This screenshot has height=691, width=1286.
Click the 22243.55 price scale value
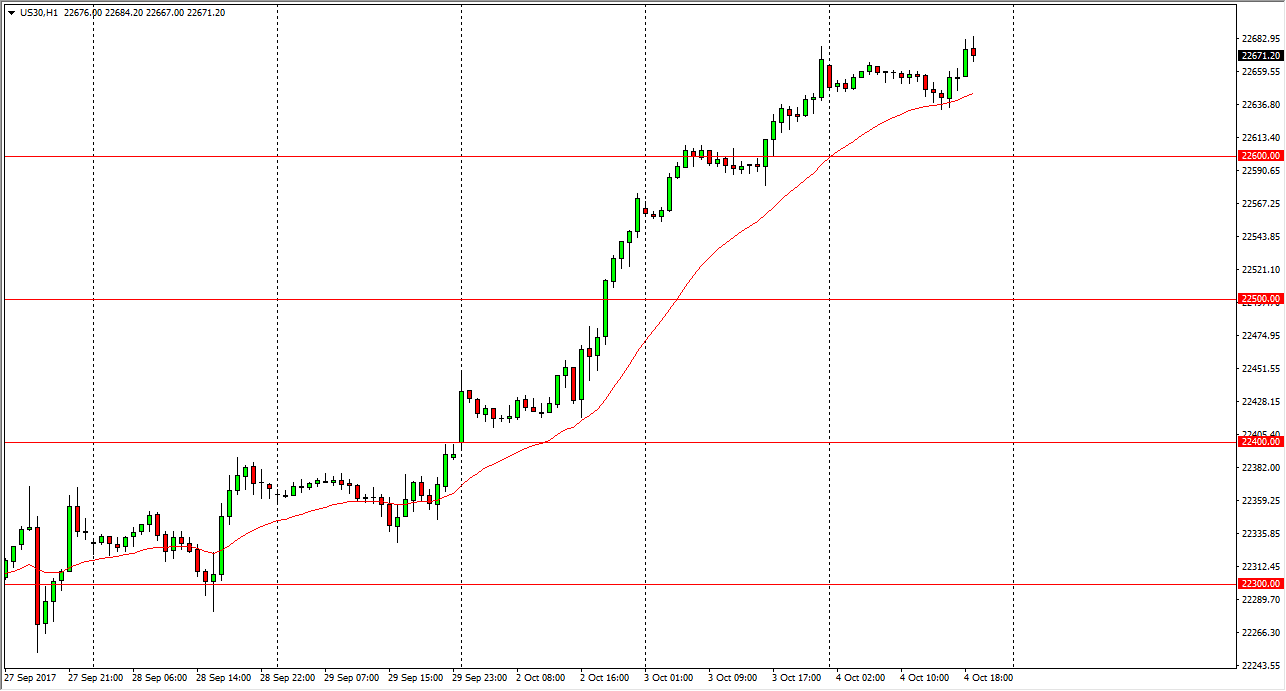[x=1260, y=665]
